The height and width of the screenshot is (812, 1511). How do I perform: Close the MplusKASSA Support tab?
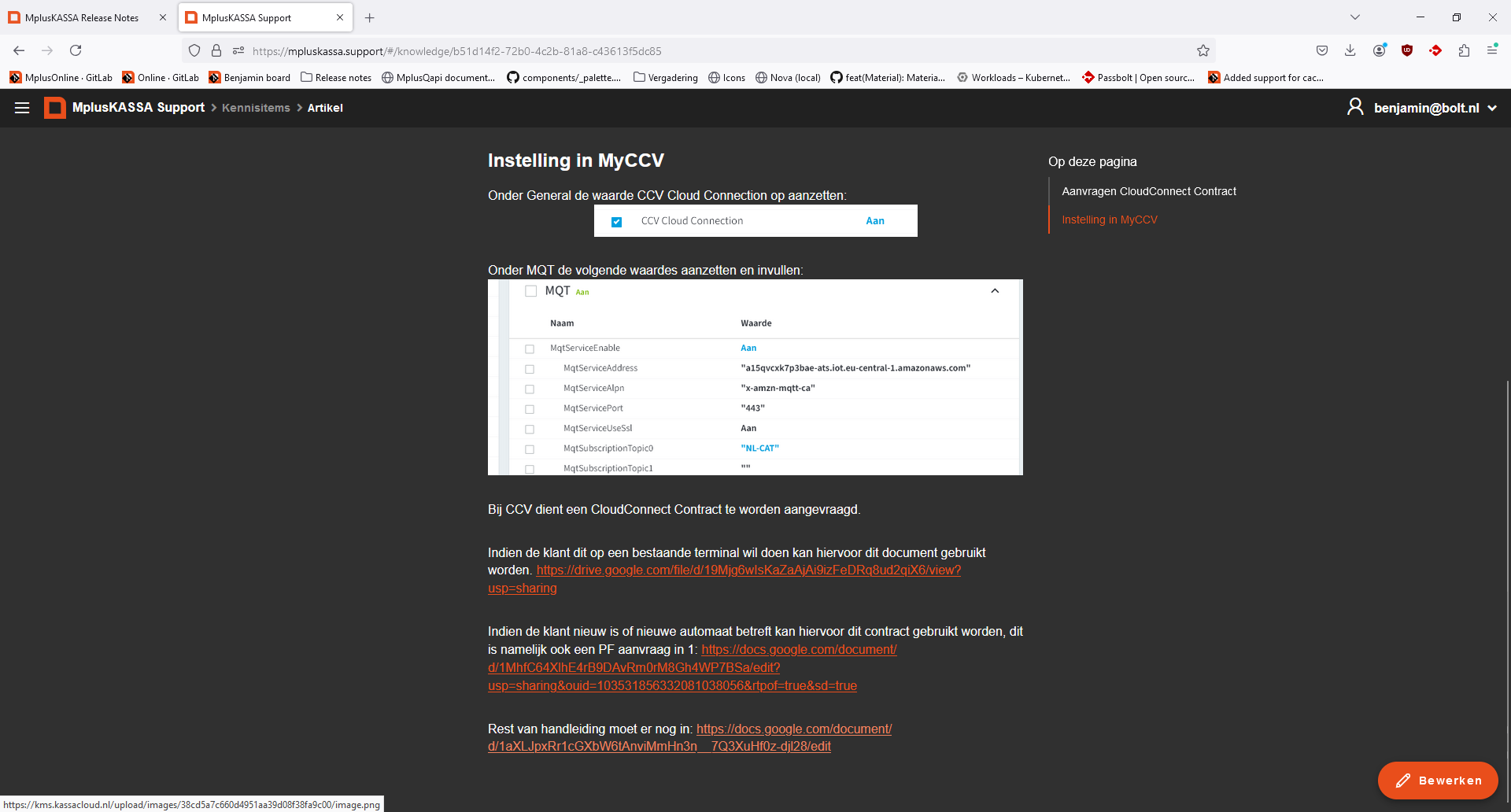pos(340,17)
